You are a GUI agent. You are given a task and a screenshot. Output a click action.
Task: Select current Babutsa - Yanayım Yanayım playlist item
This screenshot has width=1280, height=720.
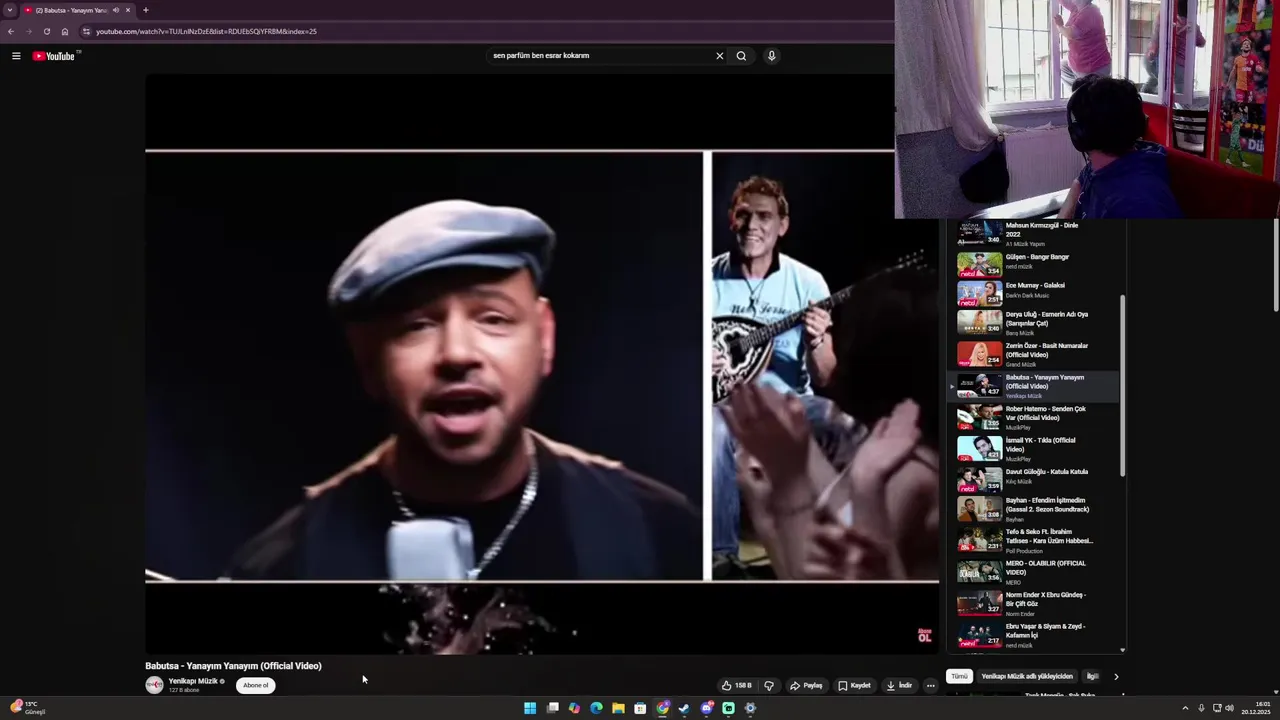pos(1033,385)
